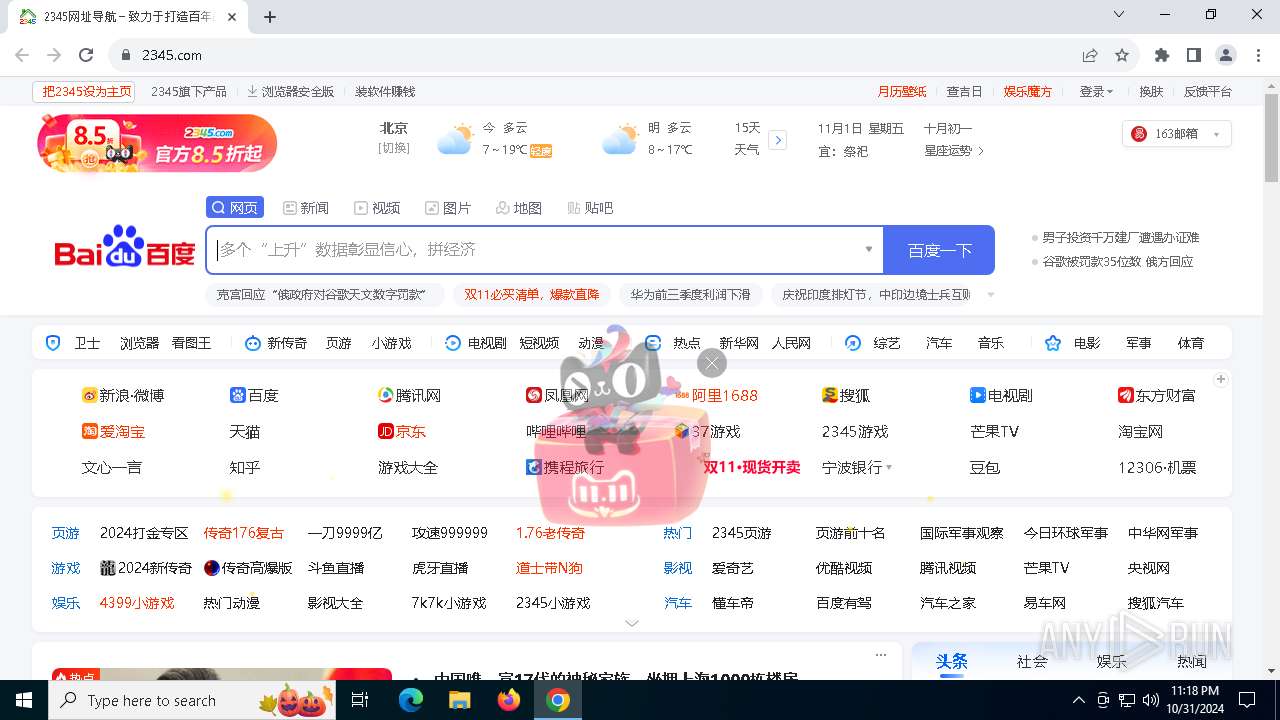This screenshot has height=720, width=1280.
Task: Select the 地图 search tab
Action: pyautogui.click(x=519, y=207)
